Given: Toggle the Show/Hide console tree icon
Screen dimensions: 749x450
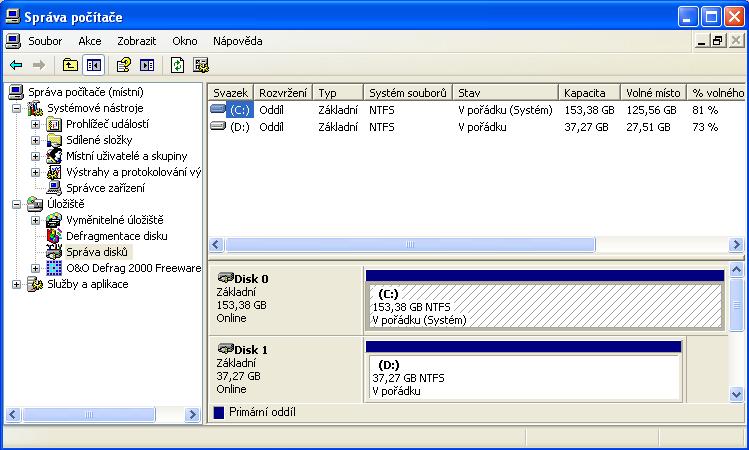Looking at the screenshot, I should (94, 65).
